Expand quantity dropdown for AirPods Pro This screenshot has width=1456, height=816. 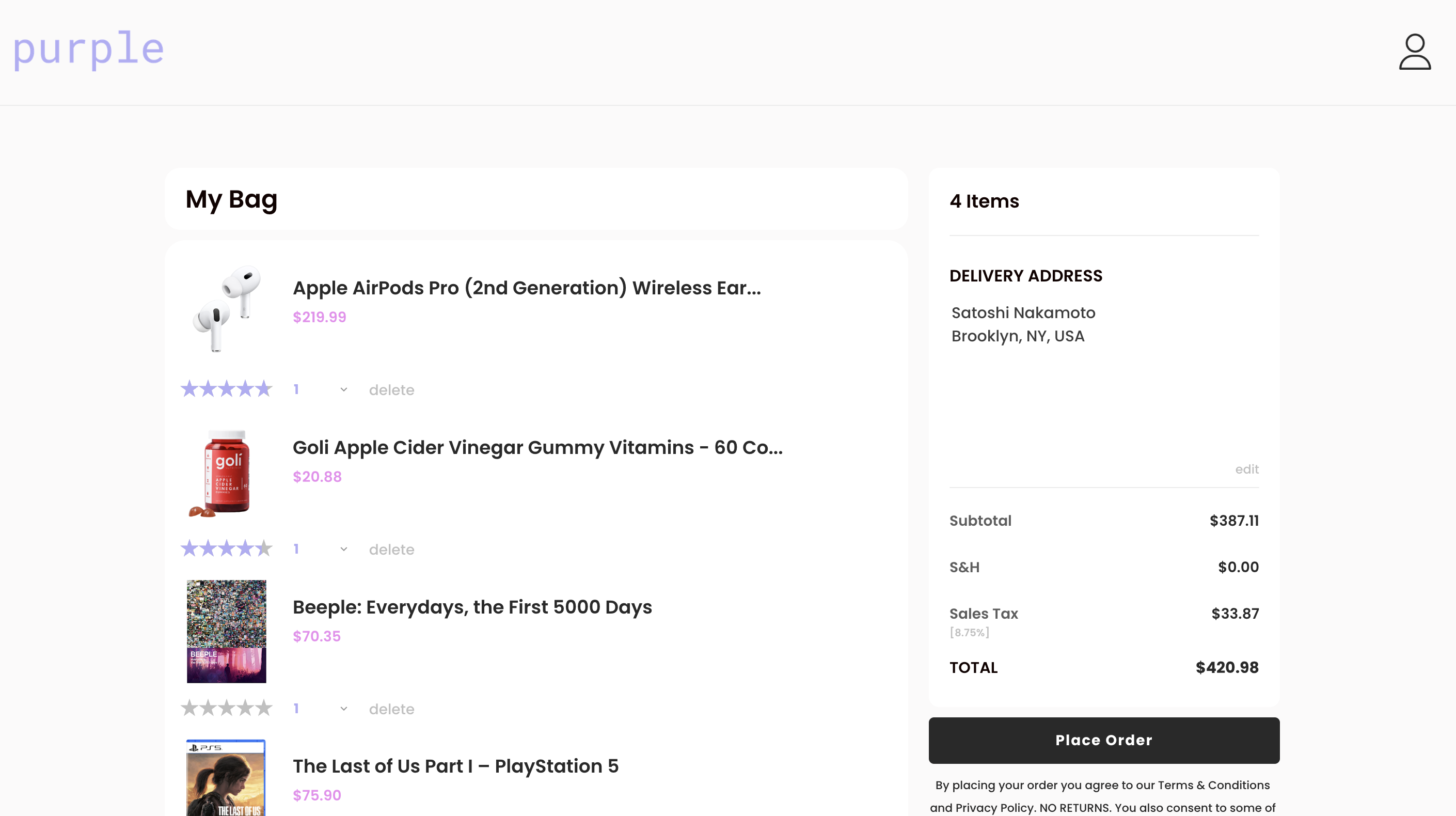tap(321, 389)
